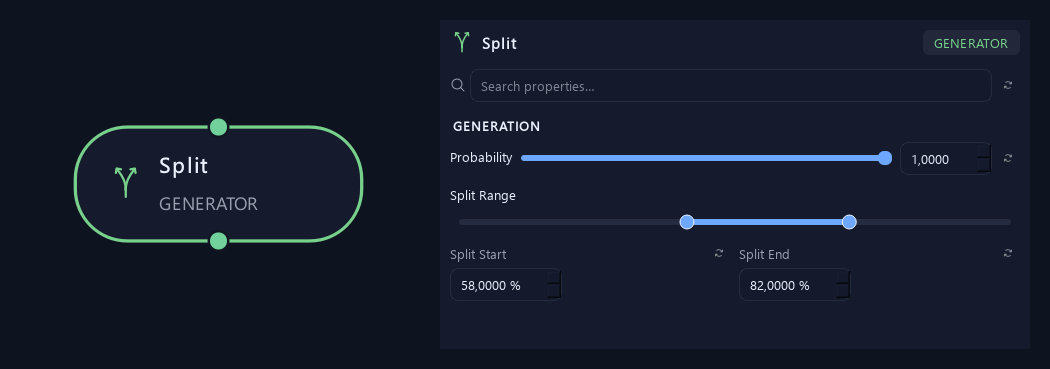Decrement Split Start with the down arrow
The image size is (1050, 369).
pyautogui.click(x=554, y=292)
